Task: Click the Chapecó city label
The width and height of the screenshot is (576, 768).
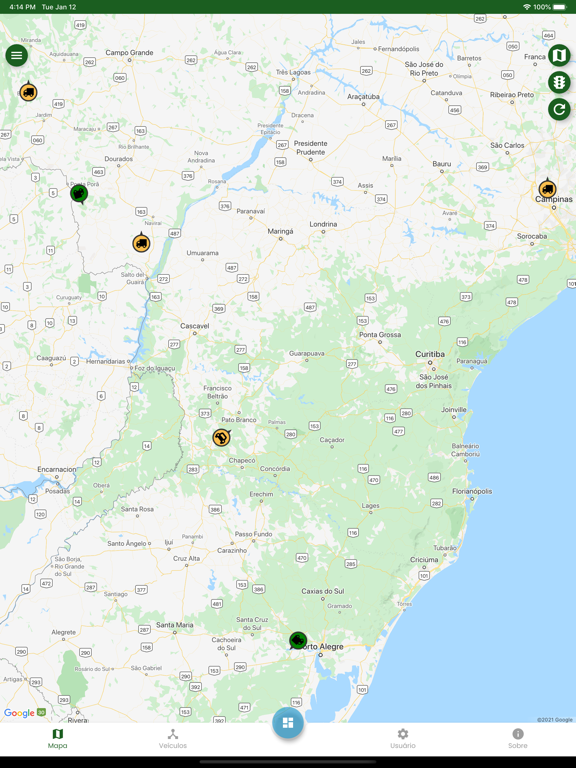Action: point(242,460)
